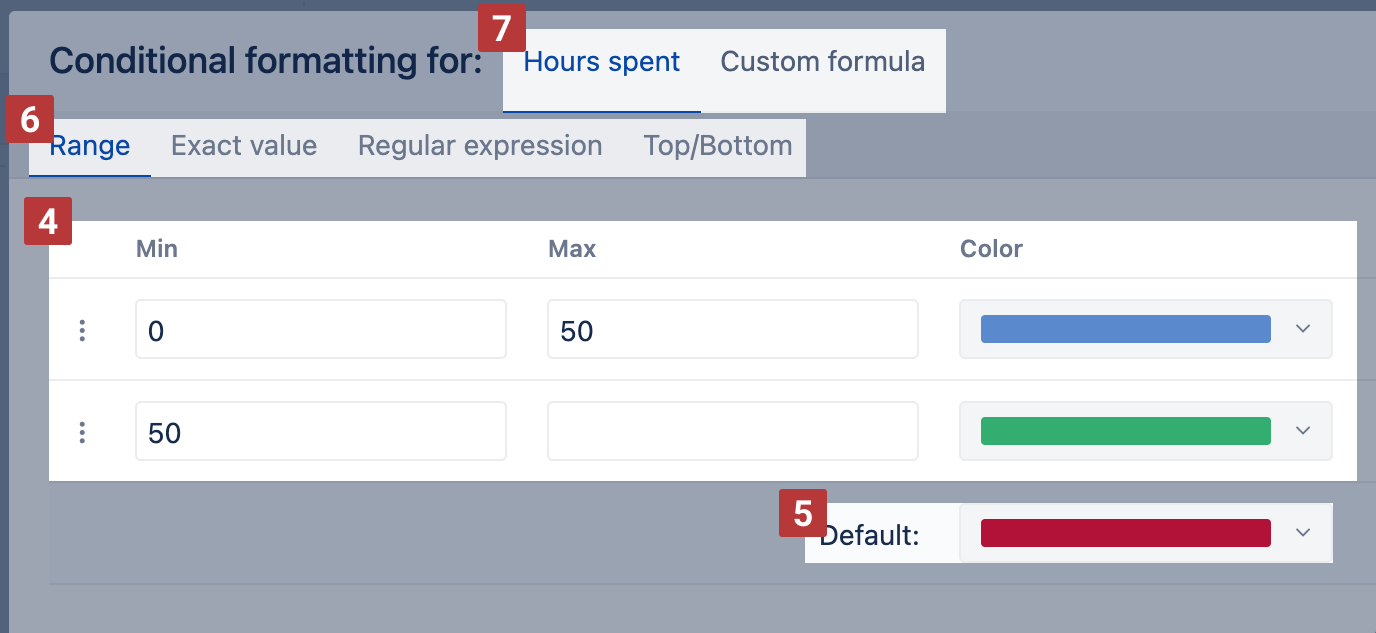Expand chevron next to the blue color
Screen dimensions: 1376x633
(1302, 330)
